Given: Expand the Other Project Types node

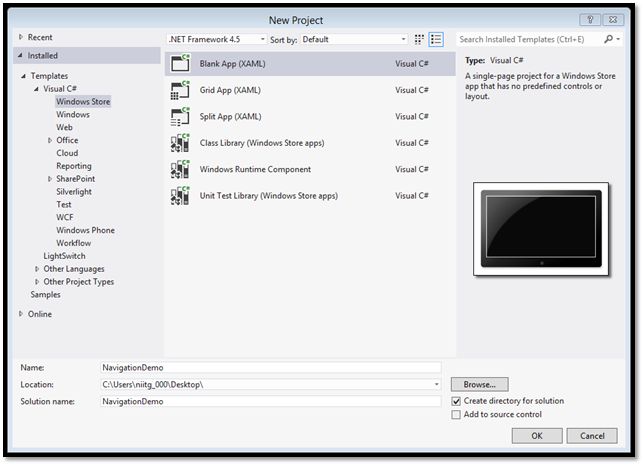Looking at the screenshot, I should click(37, 282).
